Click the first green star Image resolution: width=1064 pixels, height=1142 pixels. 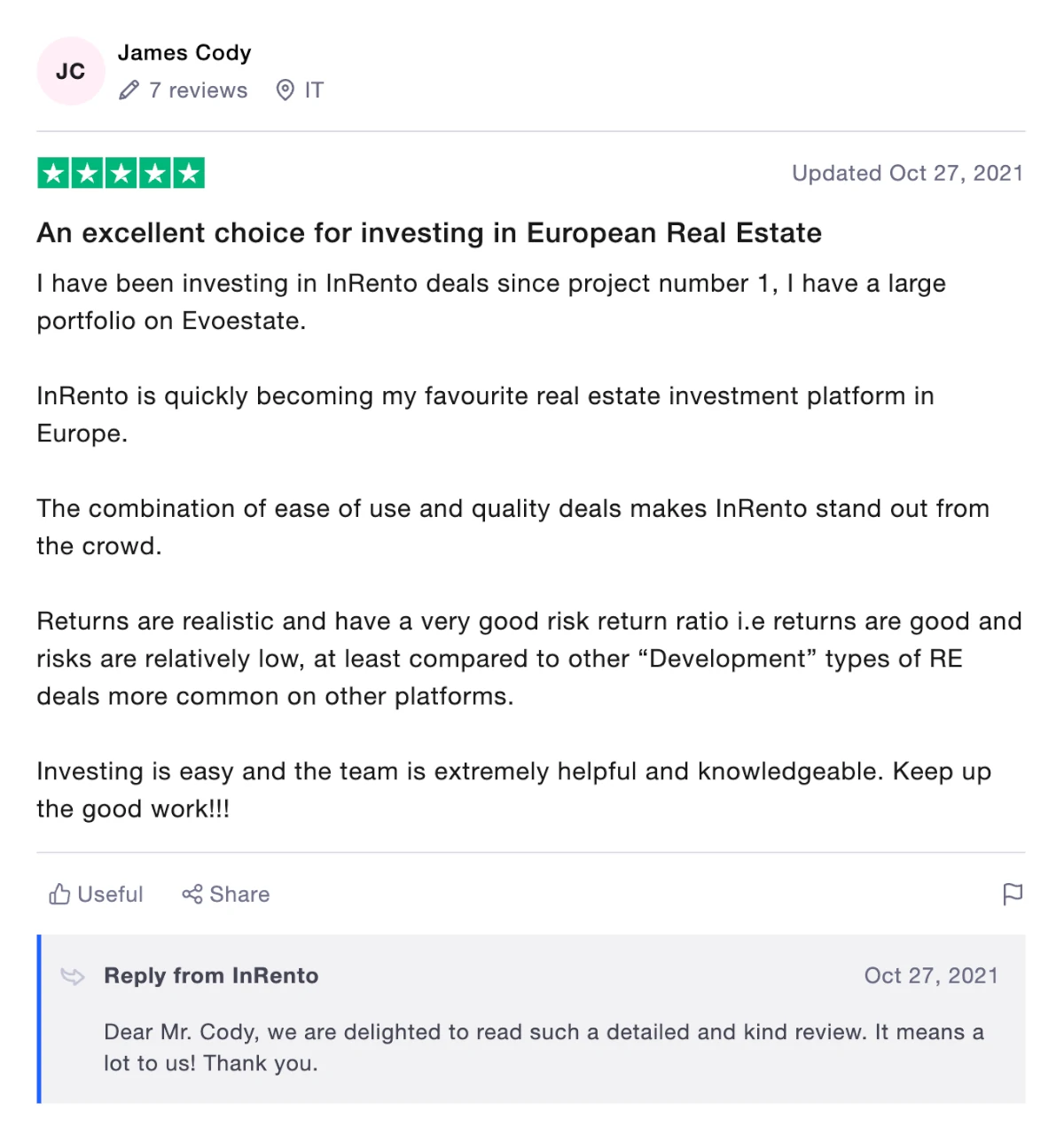(x=53, y=173)
